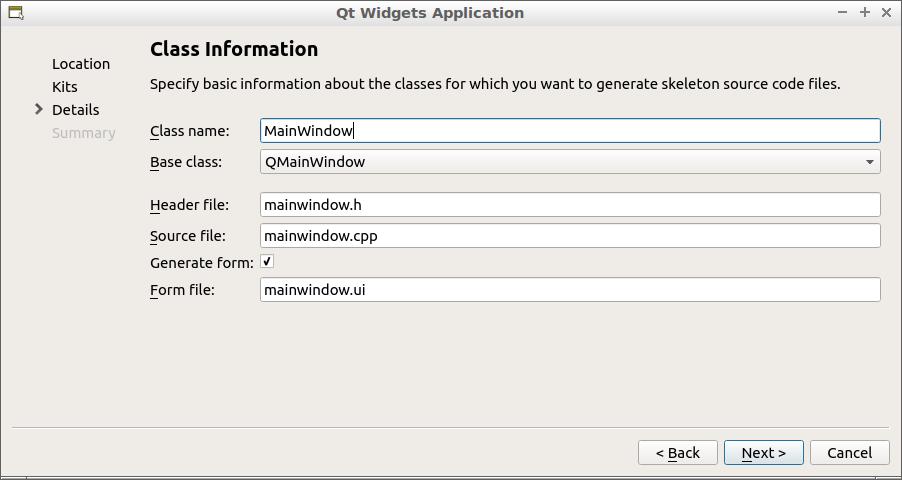Open the Base class dropdown
This screenshot has width=902, height=480.
click(570, 162)
